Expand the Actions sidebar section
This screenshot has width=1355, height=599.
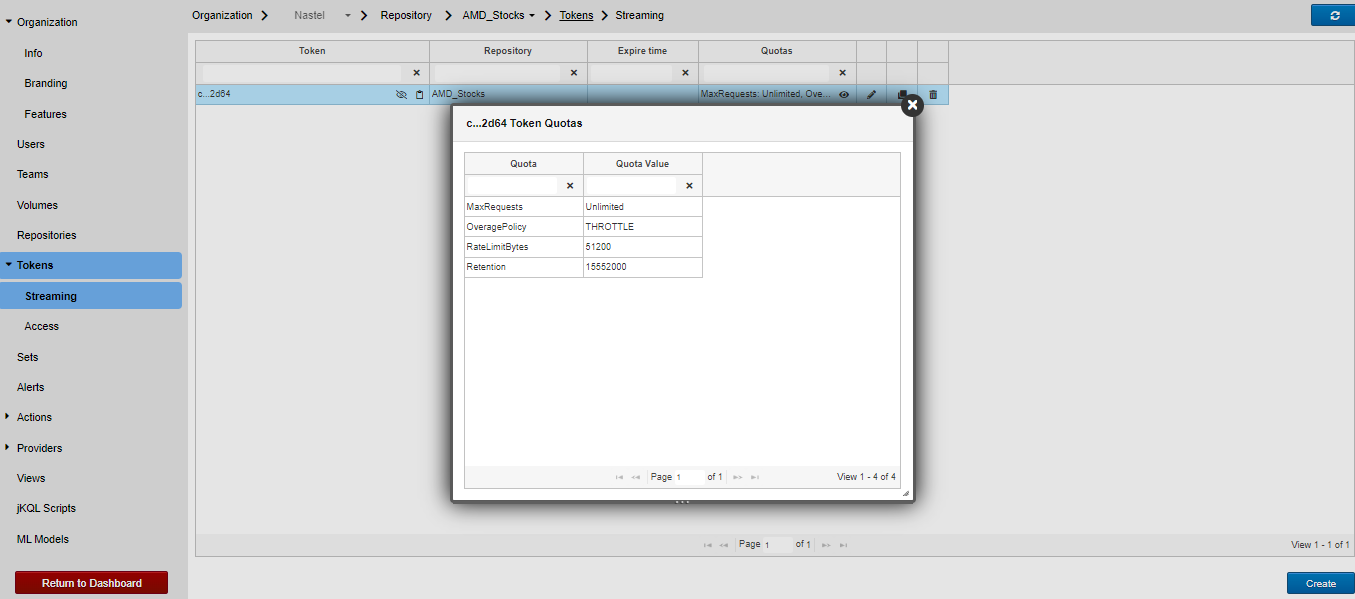(x=8, y=417)
